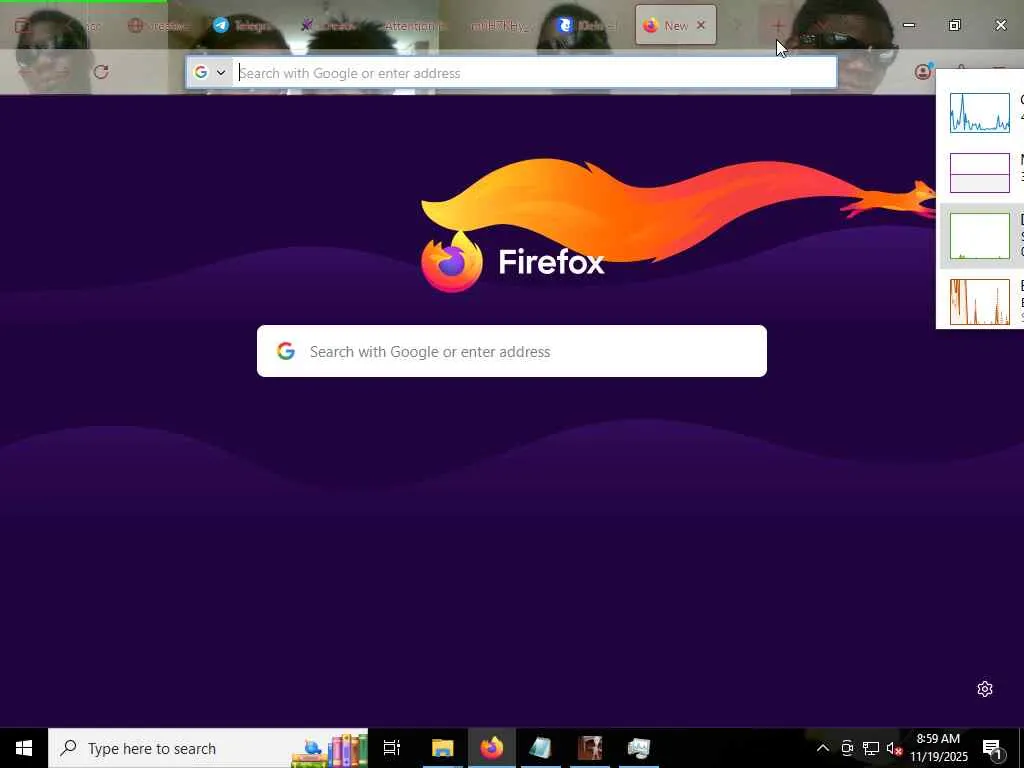Open the Windows Start menu
This screenshot has width=1024, height=768.
[24, 748]
